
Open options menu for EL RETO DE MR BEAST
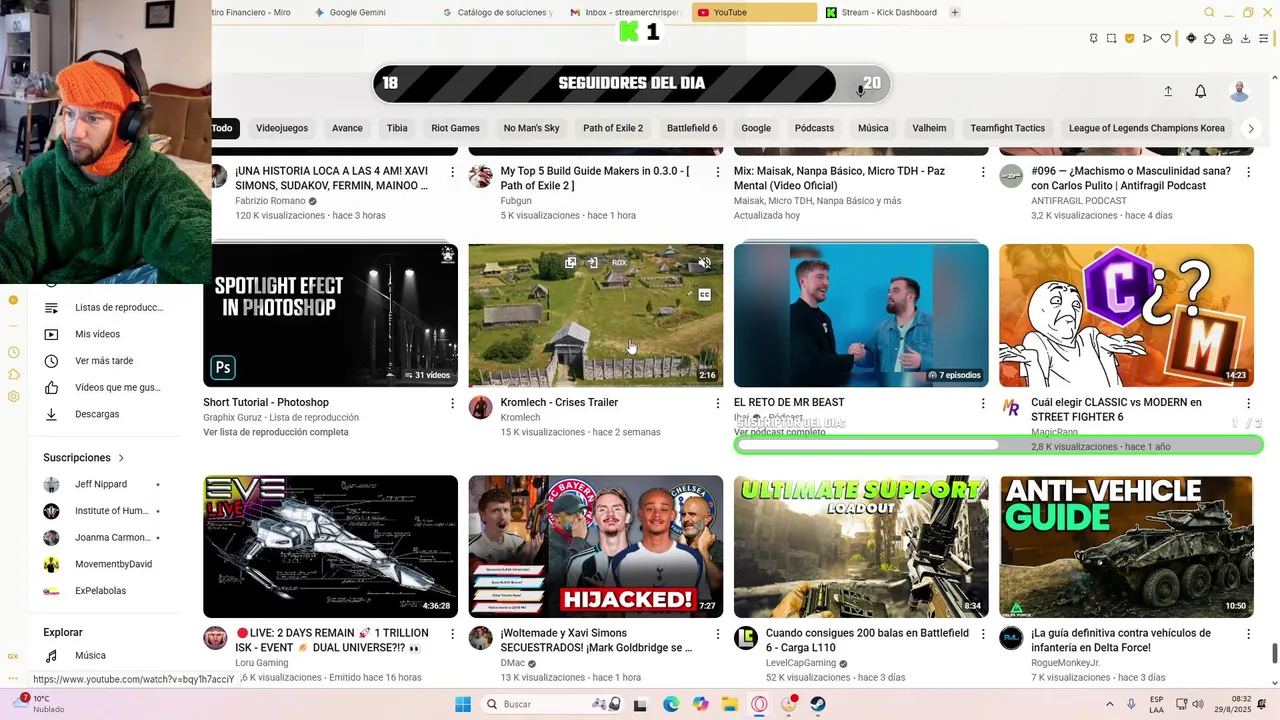(983, 403)
